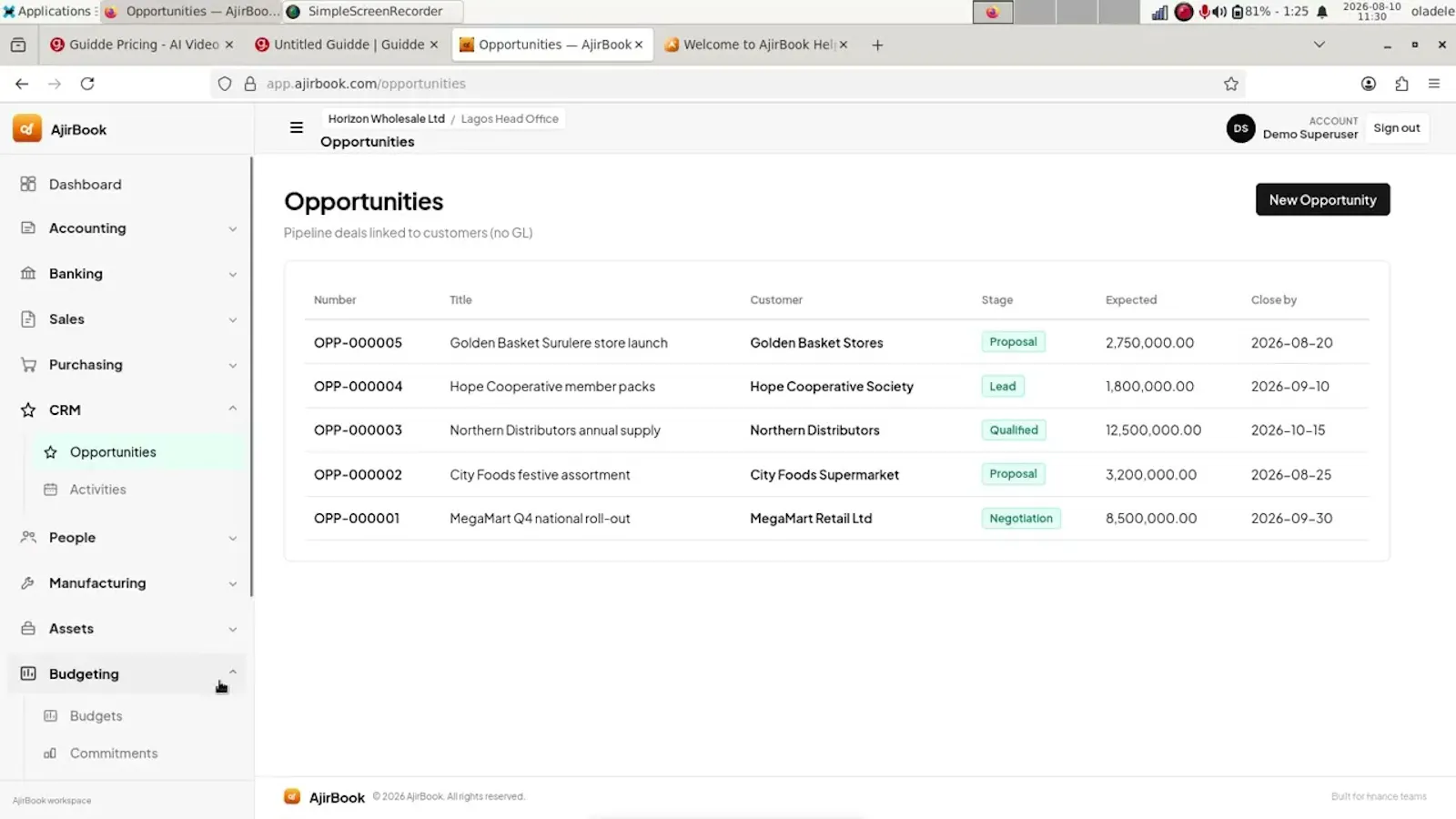Viewport: 1456px width, 819px height.
Task: Click the Budgets sub-item icon
Action: (51, 716)
